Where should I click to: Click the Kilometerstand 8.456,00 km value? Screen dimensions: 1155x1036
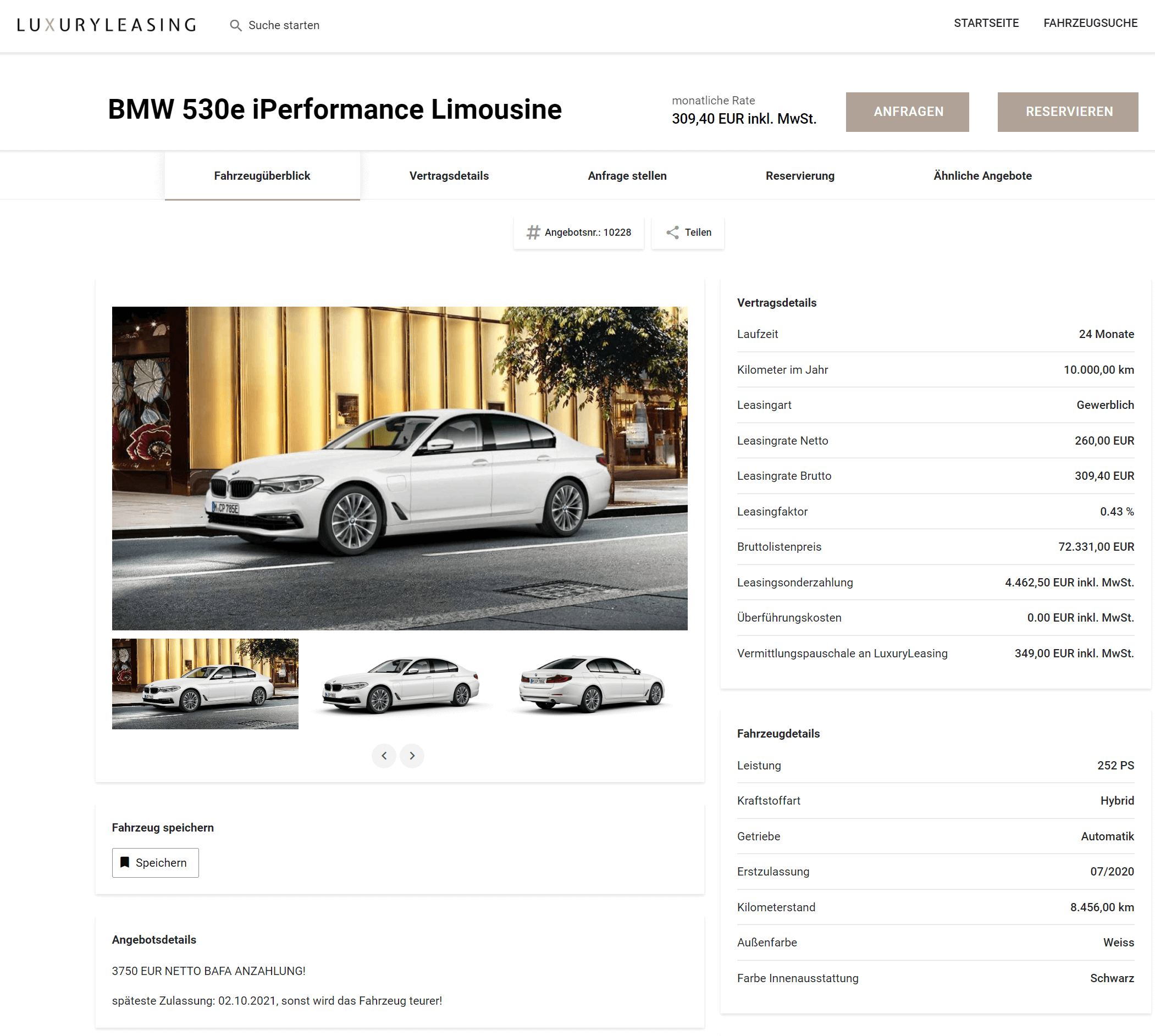tap(1102, 907)
